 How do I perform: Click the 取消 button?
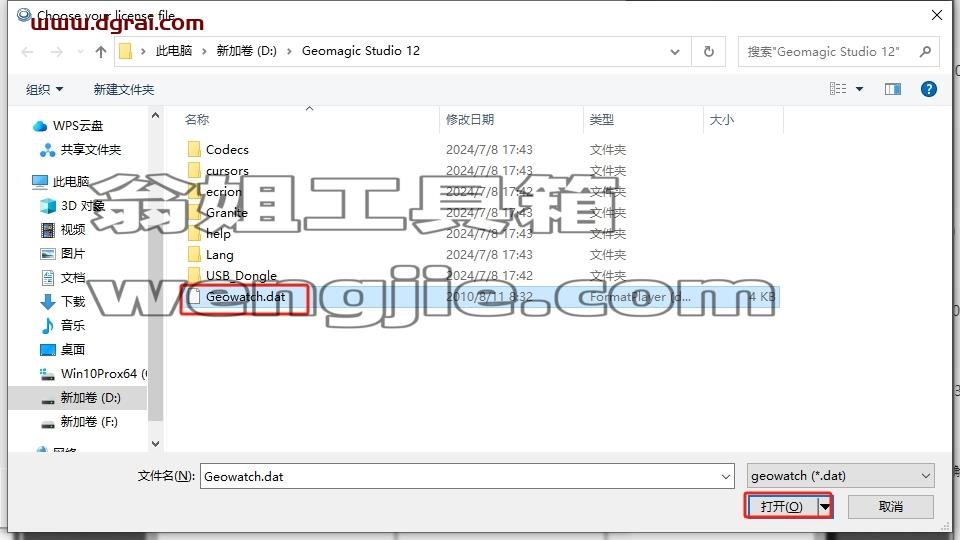pos(890,506)
